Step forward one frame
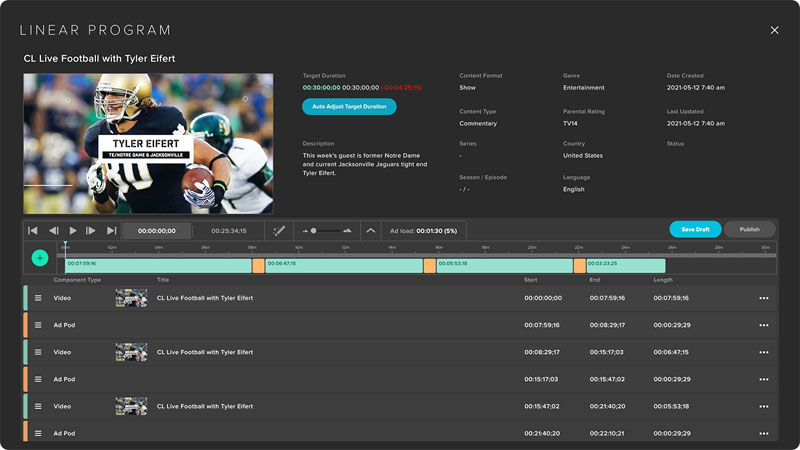Viewport: 800px width, 450px height. (91, 230)
